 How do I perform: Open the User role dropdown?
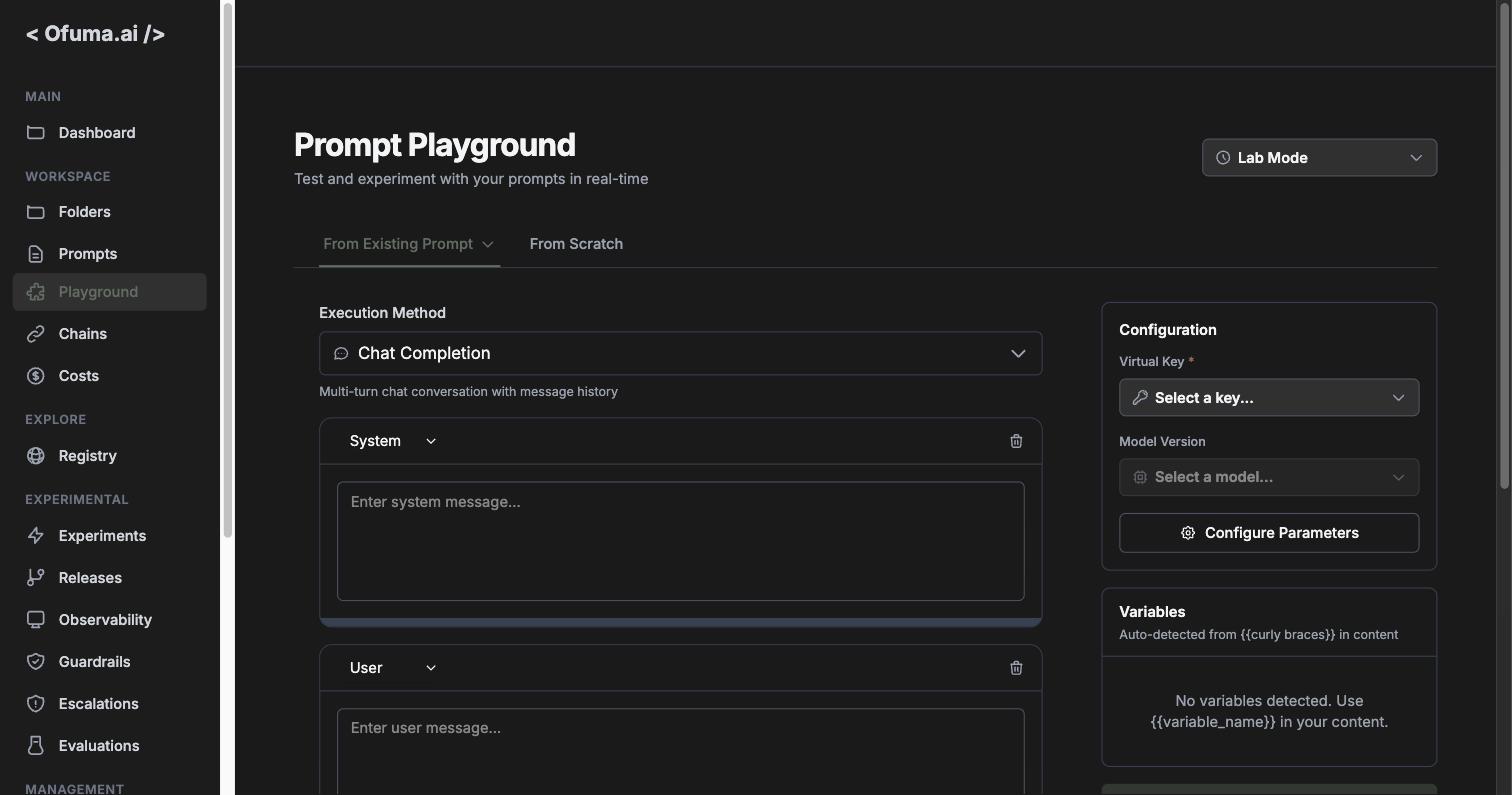[x=393, y=668]
